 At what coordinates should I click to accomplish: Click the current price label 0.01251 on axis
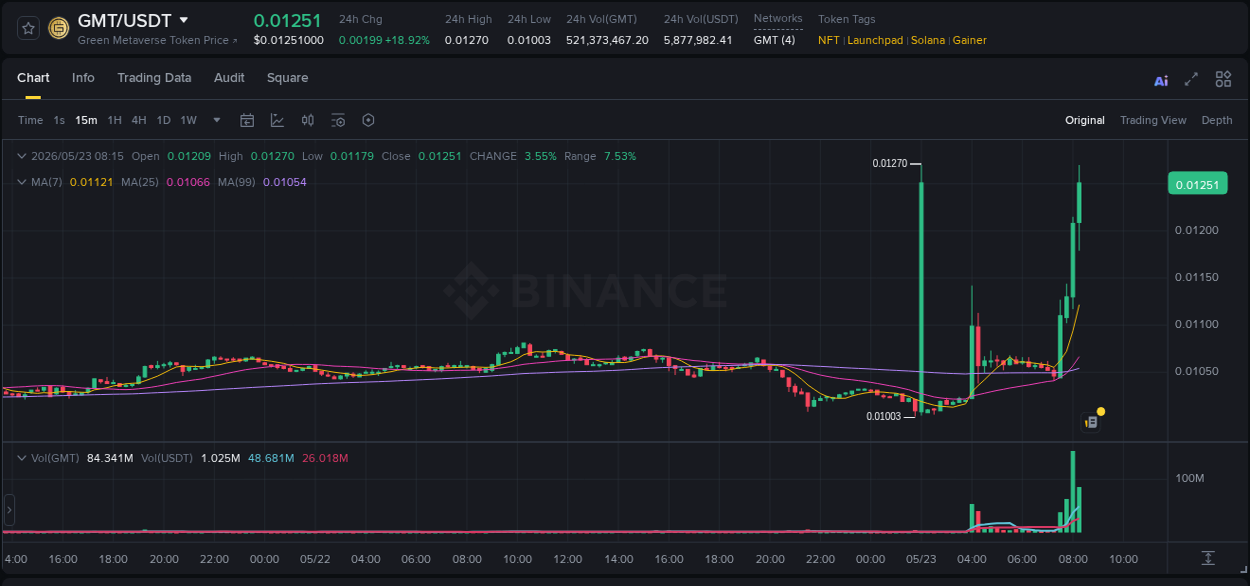tap(1197, 185)
